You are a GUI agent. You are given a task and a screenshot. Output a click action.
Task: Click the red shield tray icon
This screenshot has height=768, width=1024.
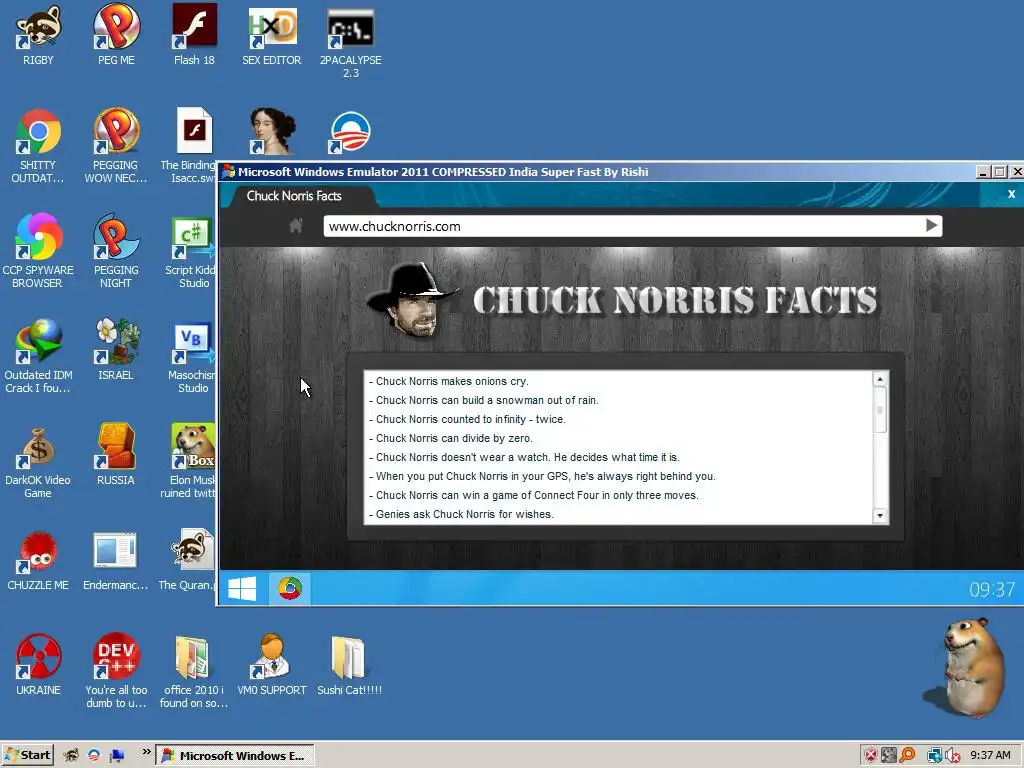871,755
